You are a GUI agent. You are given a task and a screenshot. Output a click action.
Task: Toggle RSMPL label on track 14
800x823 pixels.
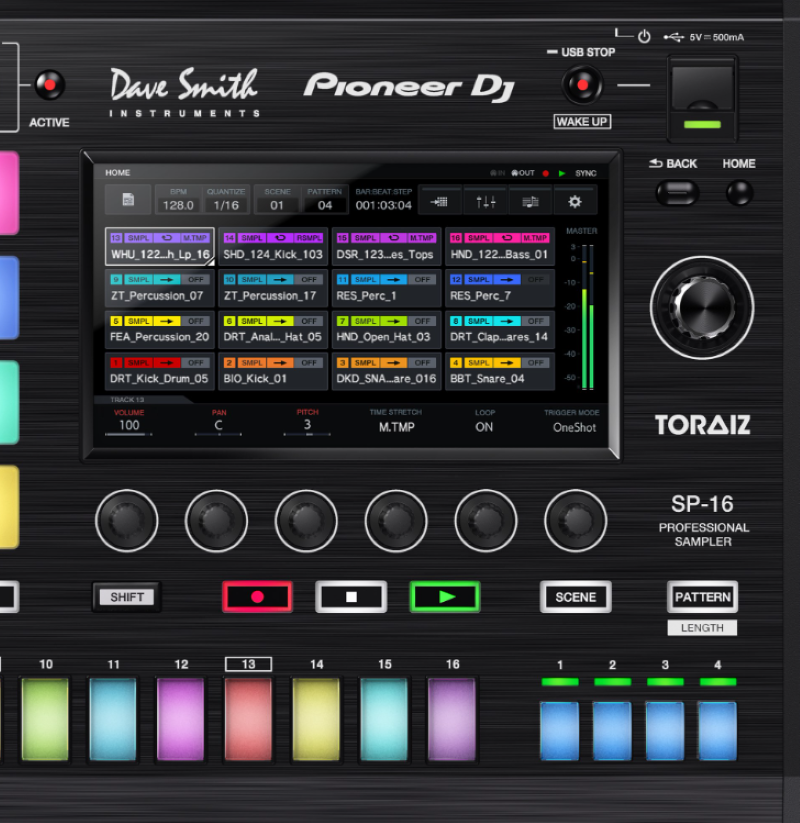click(x=309, y=238)
